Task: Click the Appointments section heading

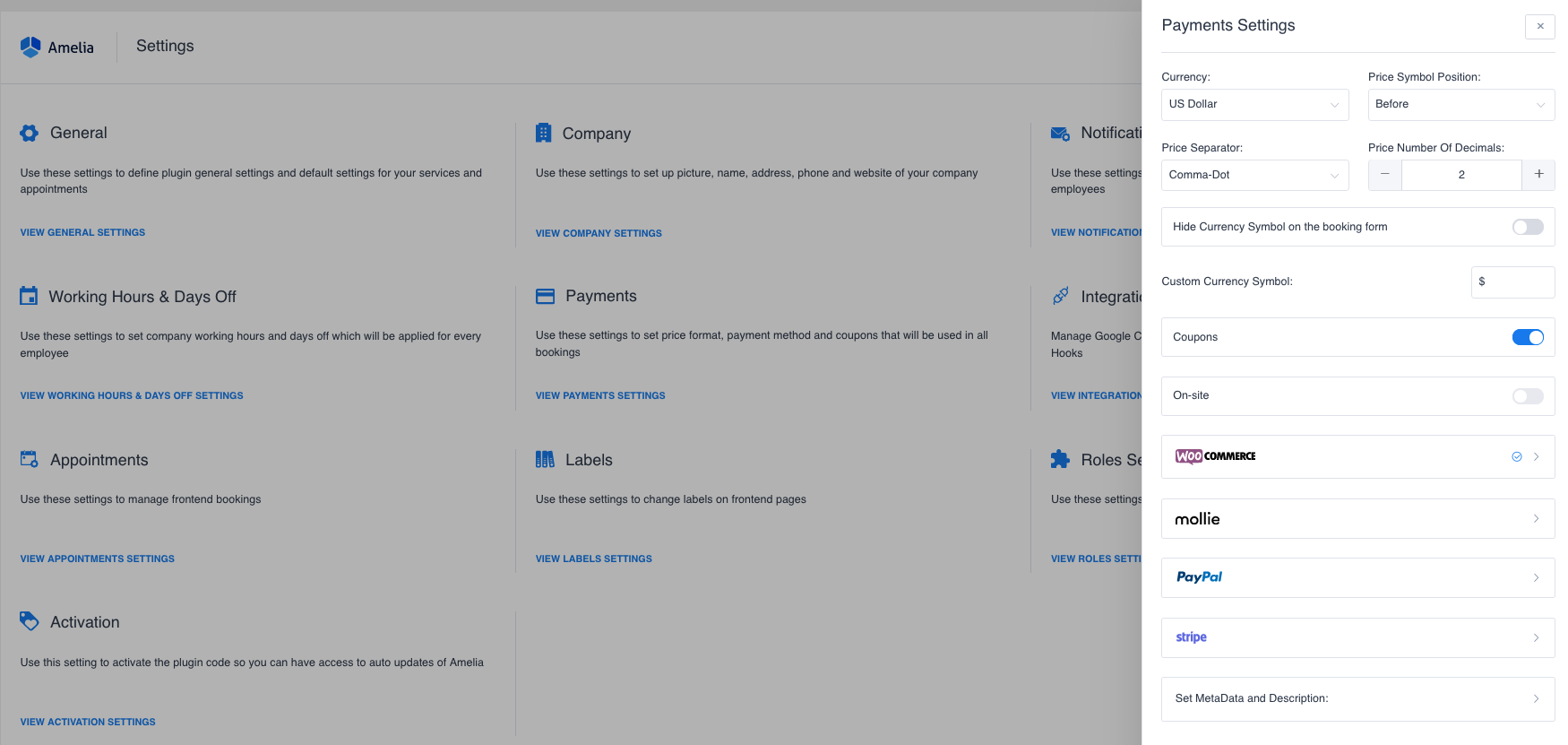Action: pyautogui.click(x=99, y=460)
